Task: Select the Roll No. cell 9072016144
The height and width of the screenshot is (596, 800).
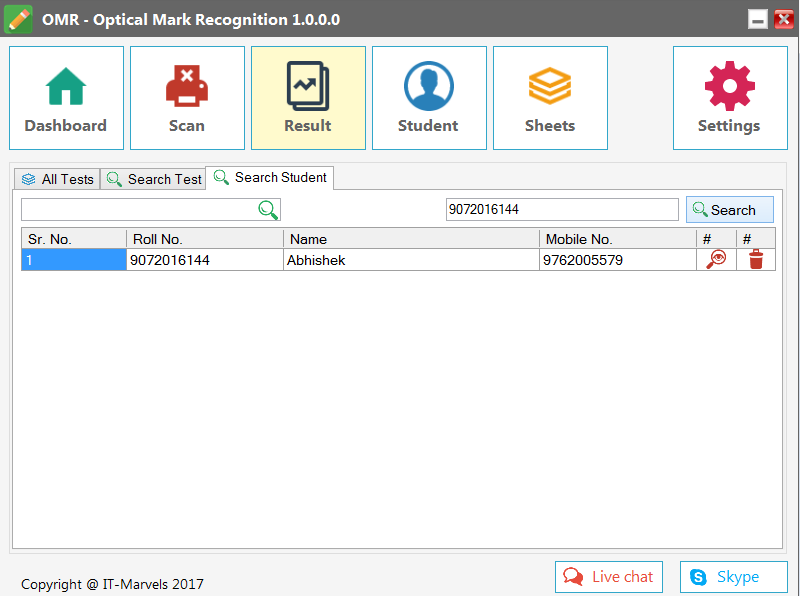Action: pyautogui.click(x=205, y=260)
